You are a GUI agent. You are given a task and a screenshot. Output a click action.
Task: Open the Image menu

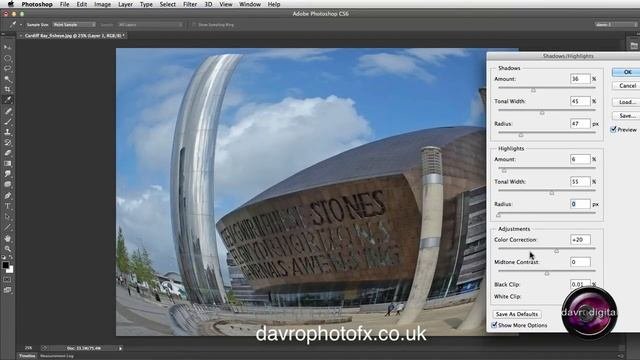click(x=102, y=4)
